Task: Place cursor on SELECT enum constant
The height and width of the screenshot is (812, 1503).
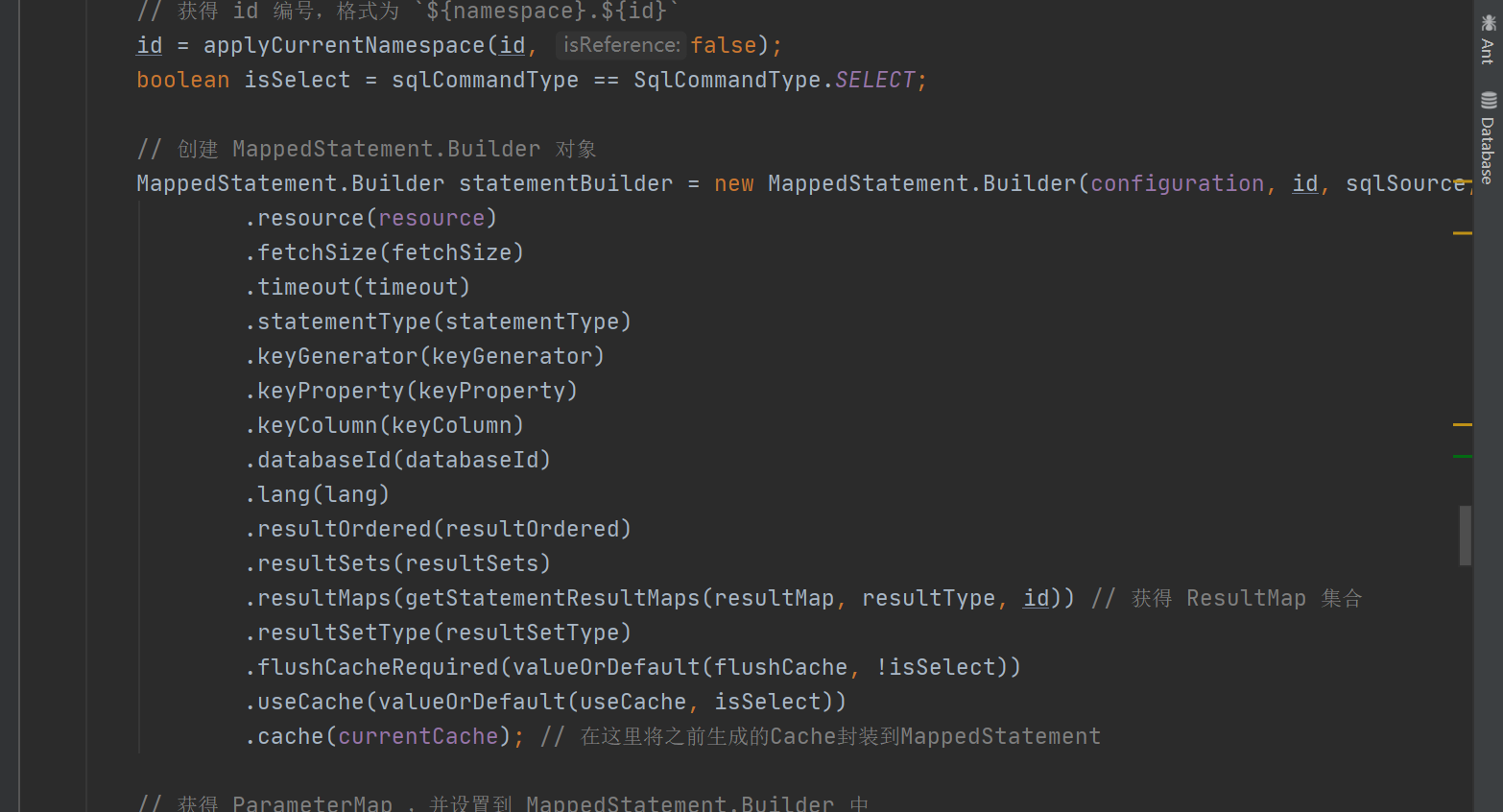Action: (875, 80)
